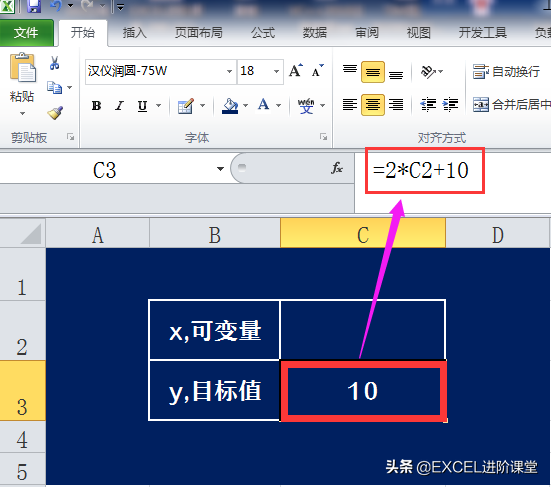Switch to the 开始 Home tab

coord(83,33)
